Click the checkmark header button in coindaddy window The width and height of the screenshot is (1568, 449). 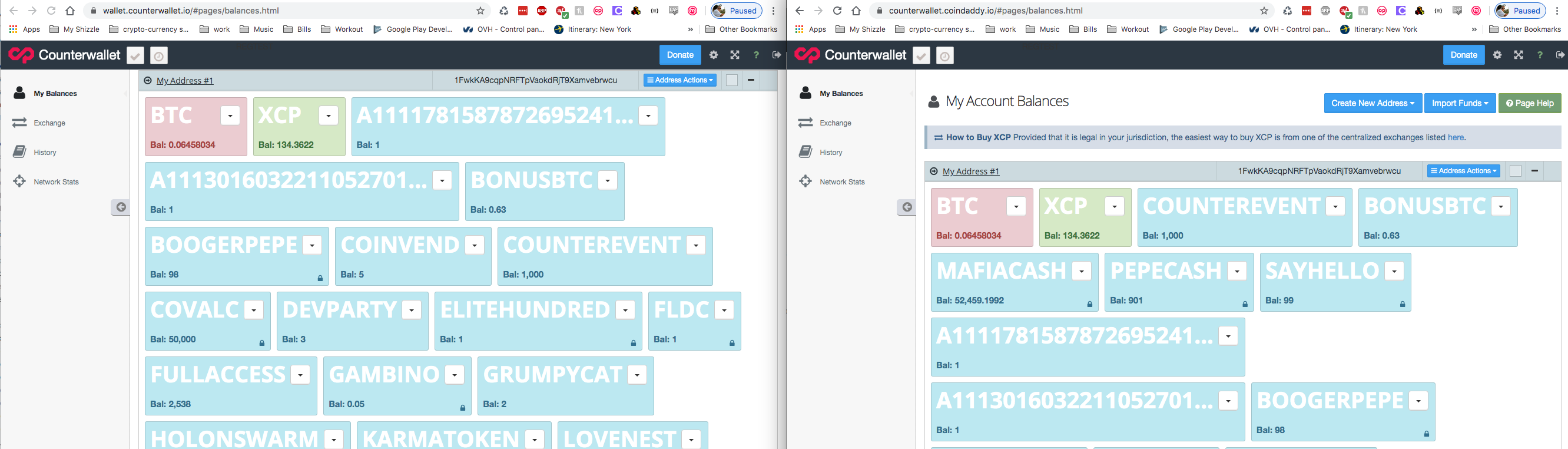coord(921,55)
